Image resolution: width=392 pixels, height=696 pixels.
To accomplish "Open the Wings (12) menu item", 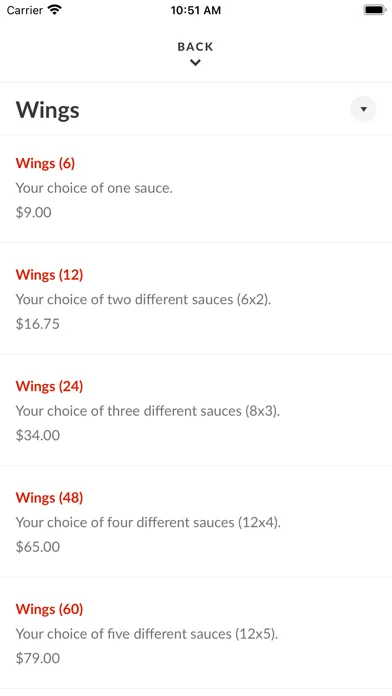I will point(196,299).
